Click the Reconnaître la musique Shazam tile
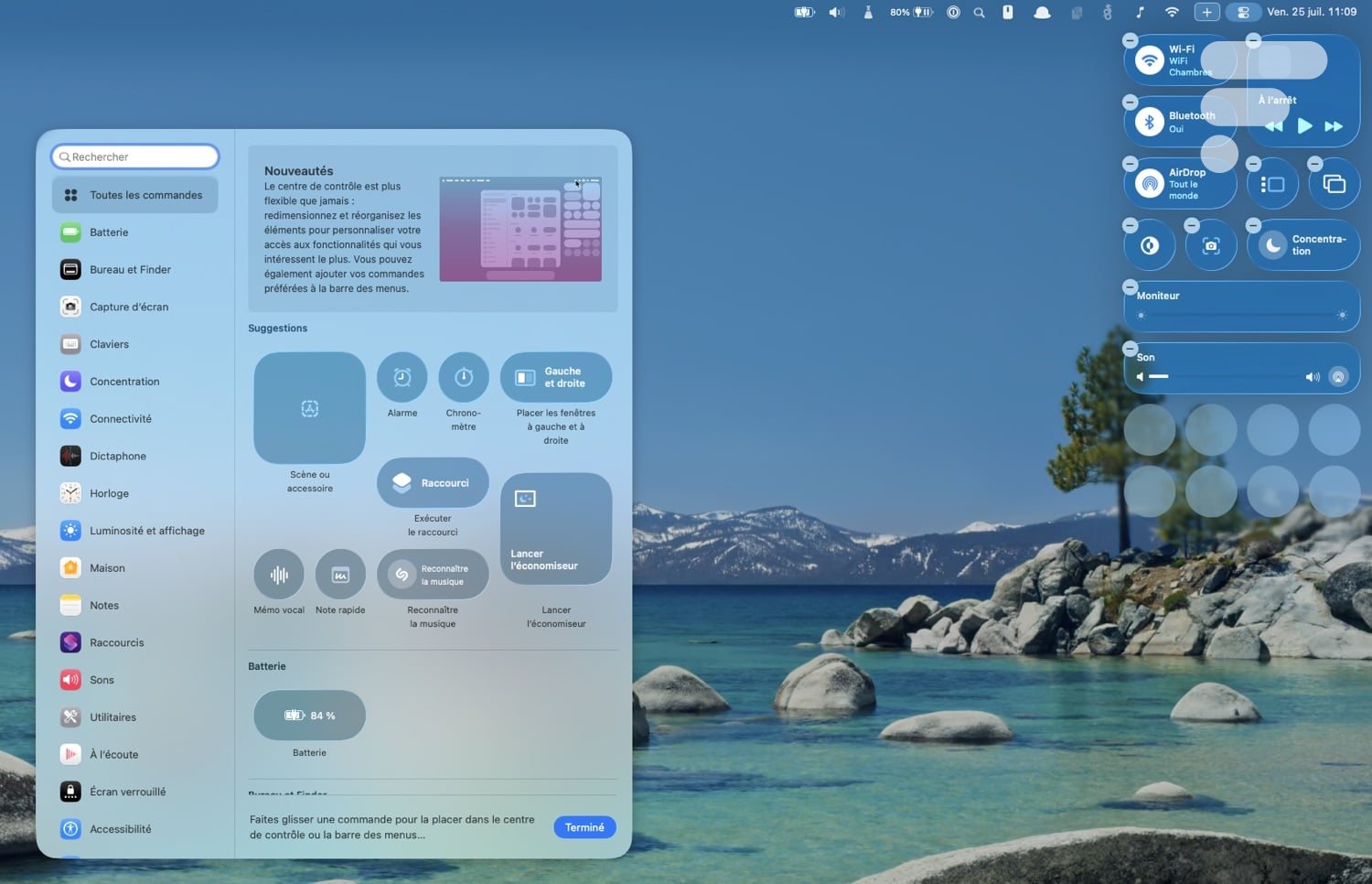Screen dimensions: 1372x884 coord(433,575)
